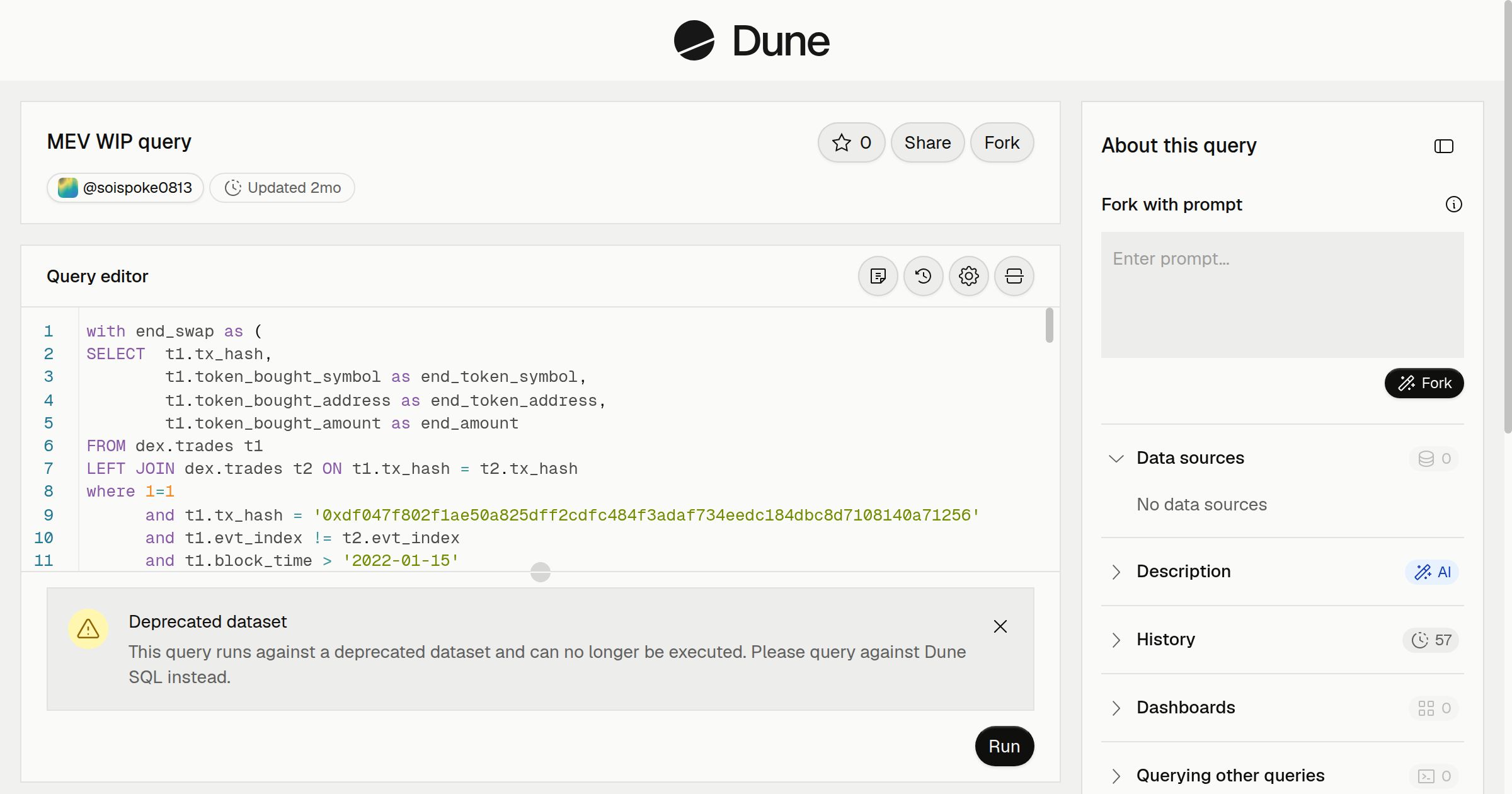Click the LEFT JOIN dex.trades line
The height and width of the screenshot is (794, 1512).
[x=332, y=469]
